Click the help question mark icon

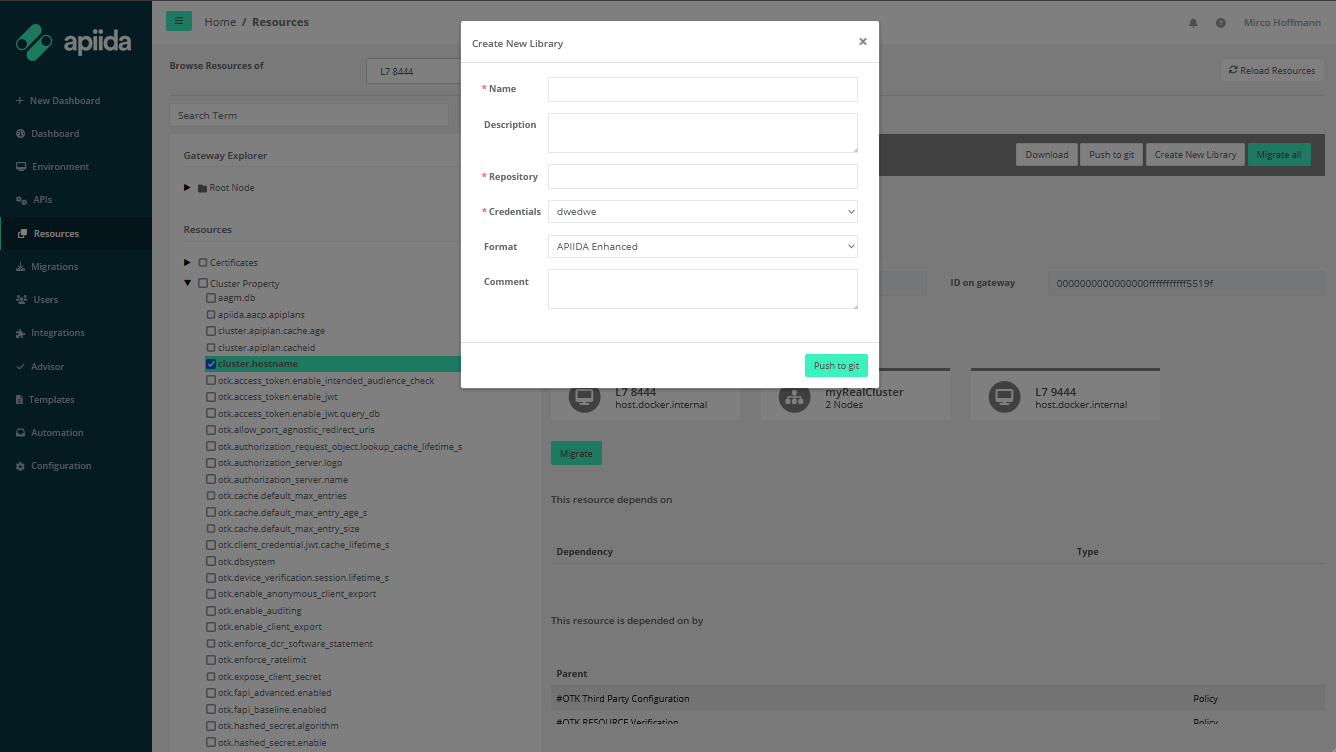coord(1221,23)
